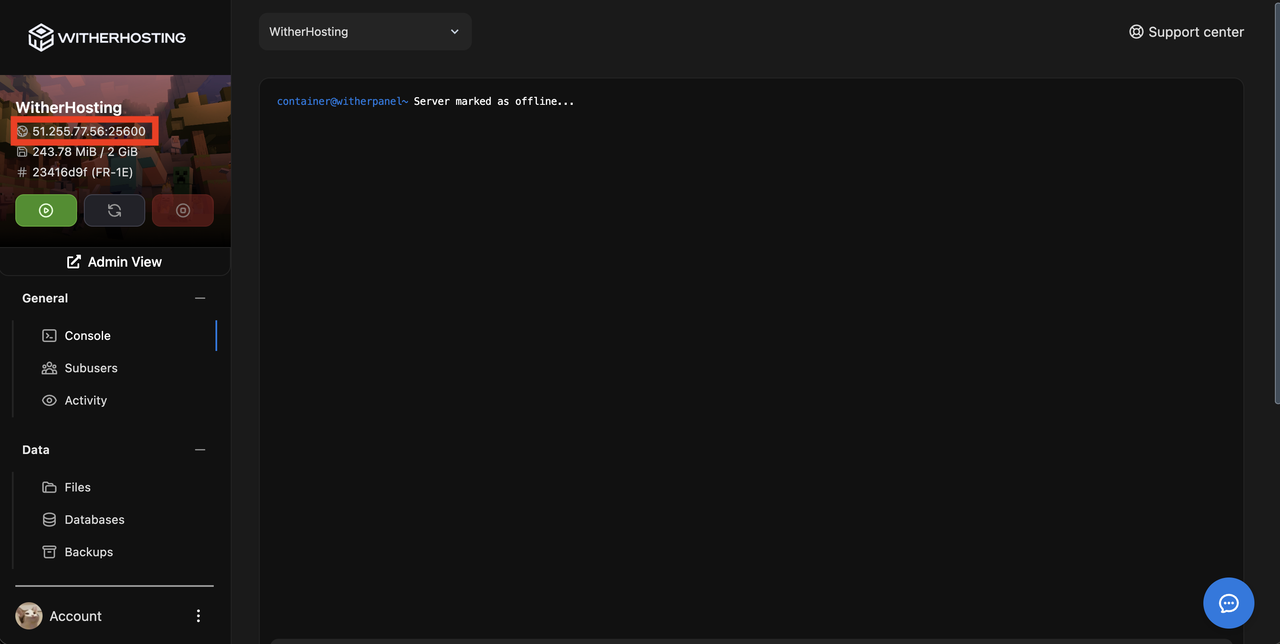Image resolution: width=1280 pixels, height=644 pixels.
Task: Click the WITHERHOSTING brand name
Action: 122,38
